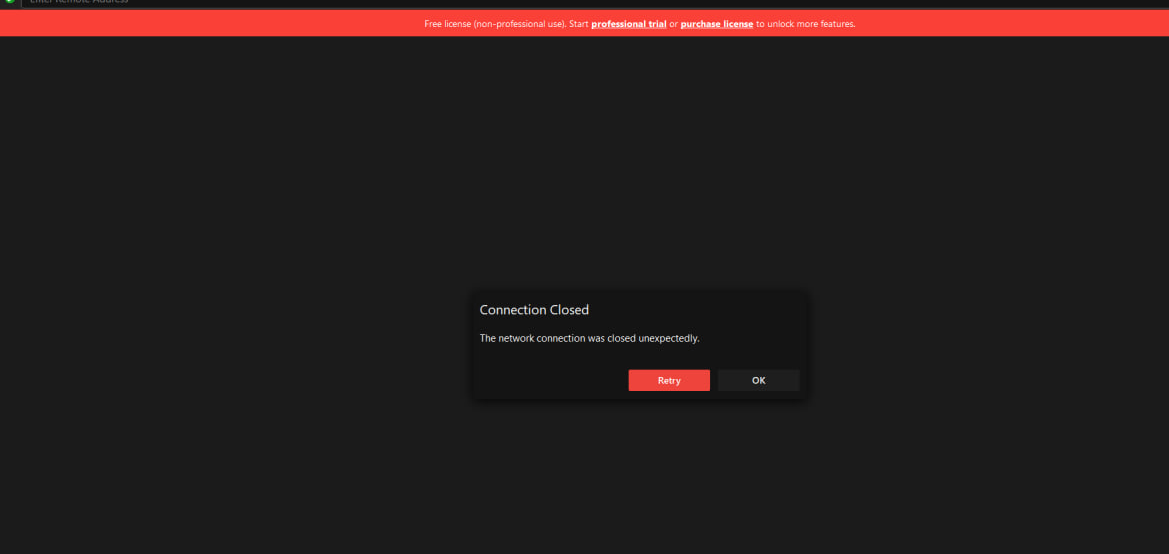This screenshot has width=1169, height=554.
Task: Click the green connection status icon
Action: [x=10, y=2]
